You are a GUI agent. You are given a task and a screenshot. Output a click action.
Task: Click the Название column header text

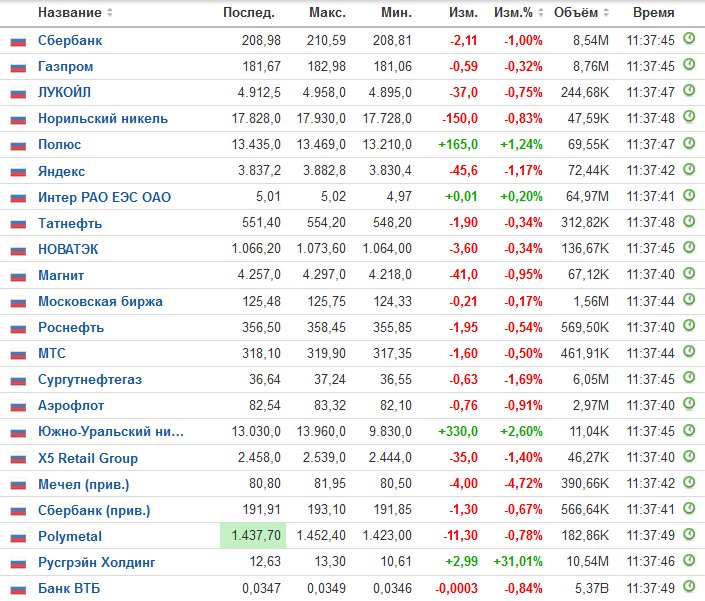70,13
